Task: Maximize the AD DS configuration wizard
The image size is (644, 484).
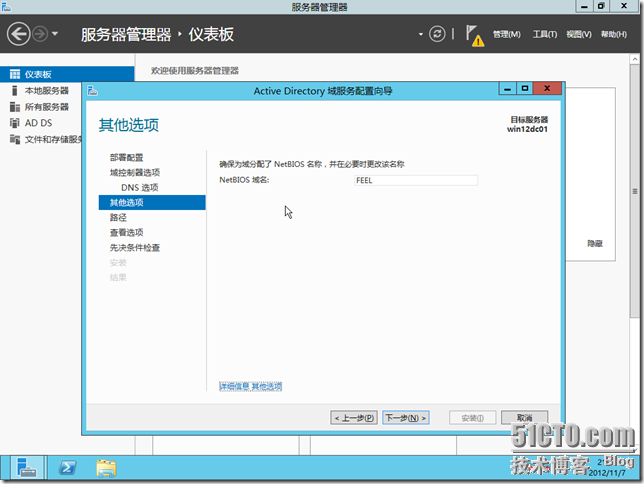Action: point(524,89)
